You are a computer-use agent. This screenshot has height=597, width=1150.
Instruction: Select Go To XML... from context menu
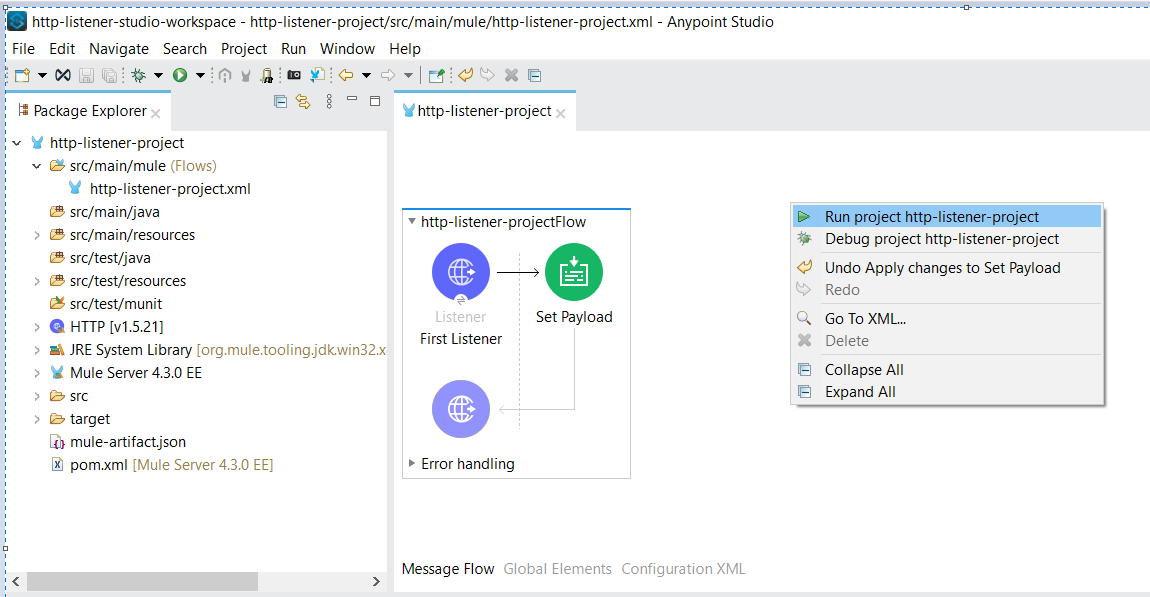point(865,319)
